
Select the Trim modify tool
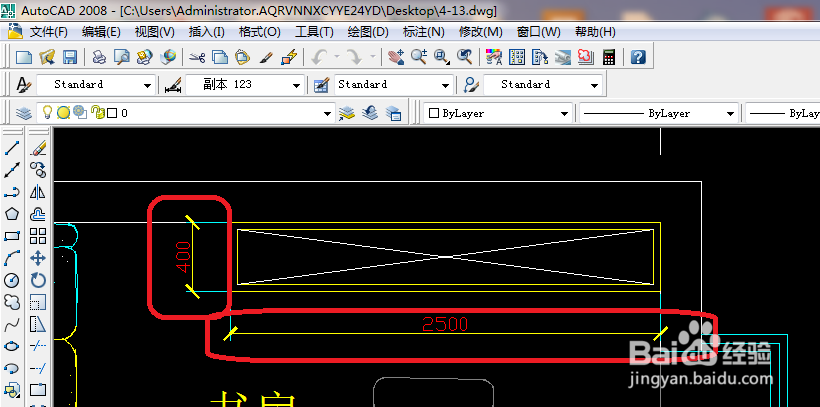(x=38, y=346)
